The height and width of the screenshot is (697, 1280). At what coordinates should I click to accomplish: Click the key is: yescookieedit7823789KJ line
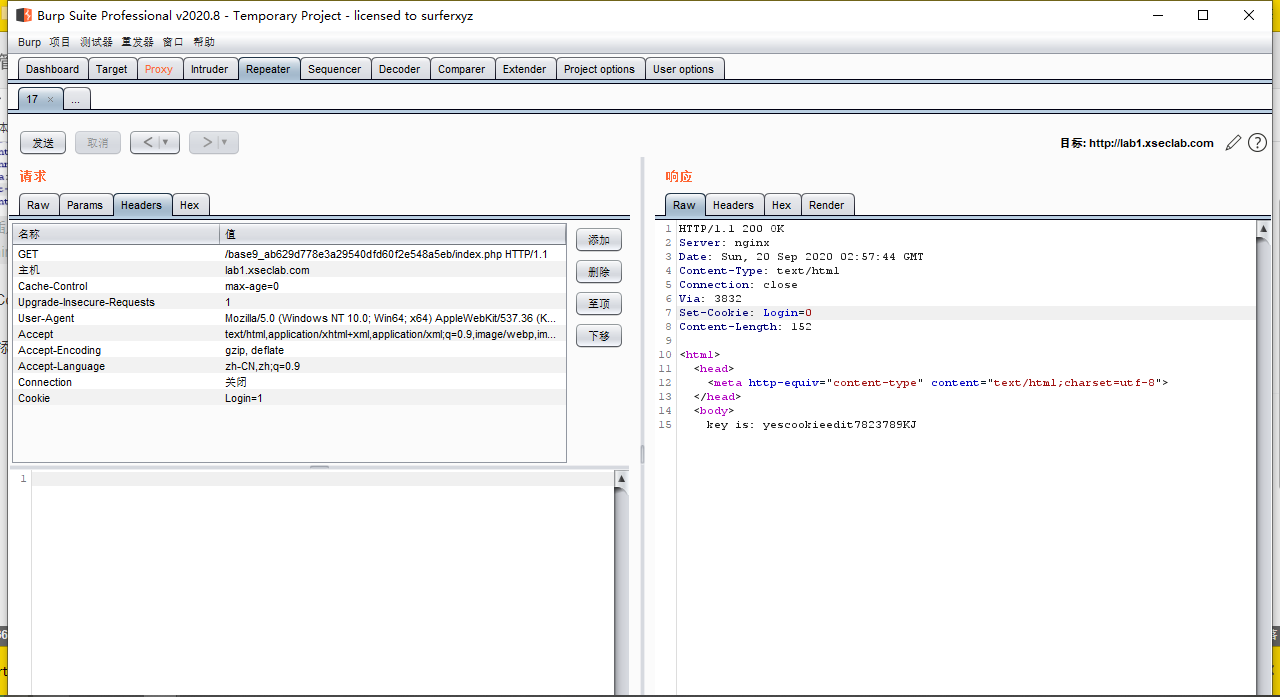tap(811, 425)
